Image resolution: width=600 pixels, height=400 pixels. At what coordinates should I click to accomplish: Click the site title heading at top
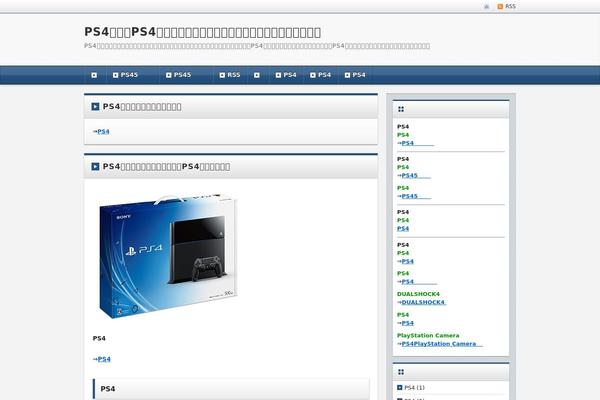[x=203, y=32]
